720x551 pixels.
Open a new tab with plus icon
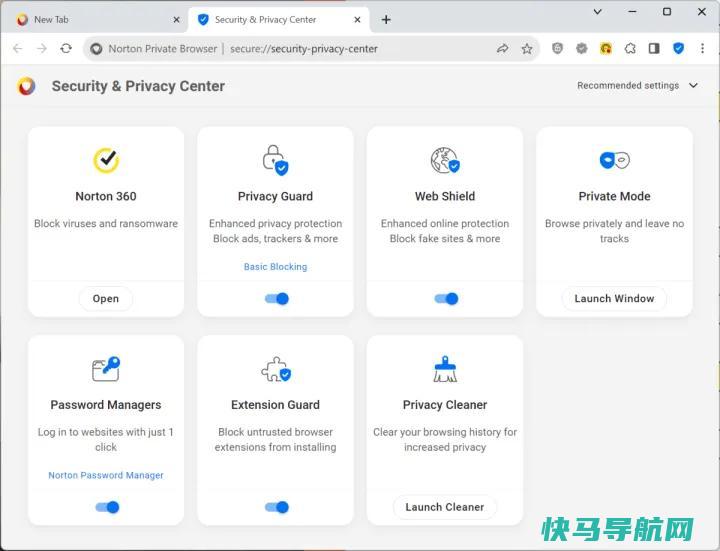386,19
